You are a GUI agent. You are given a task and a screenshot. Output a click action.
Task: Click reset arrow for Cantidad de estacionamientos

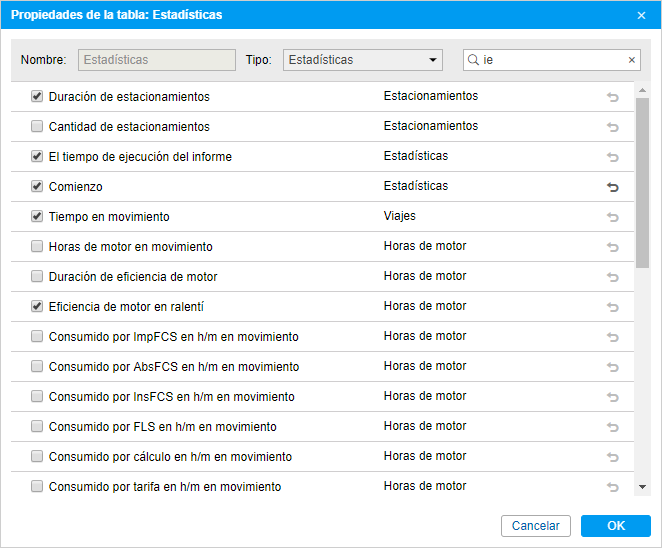(613, 127)
